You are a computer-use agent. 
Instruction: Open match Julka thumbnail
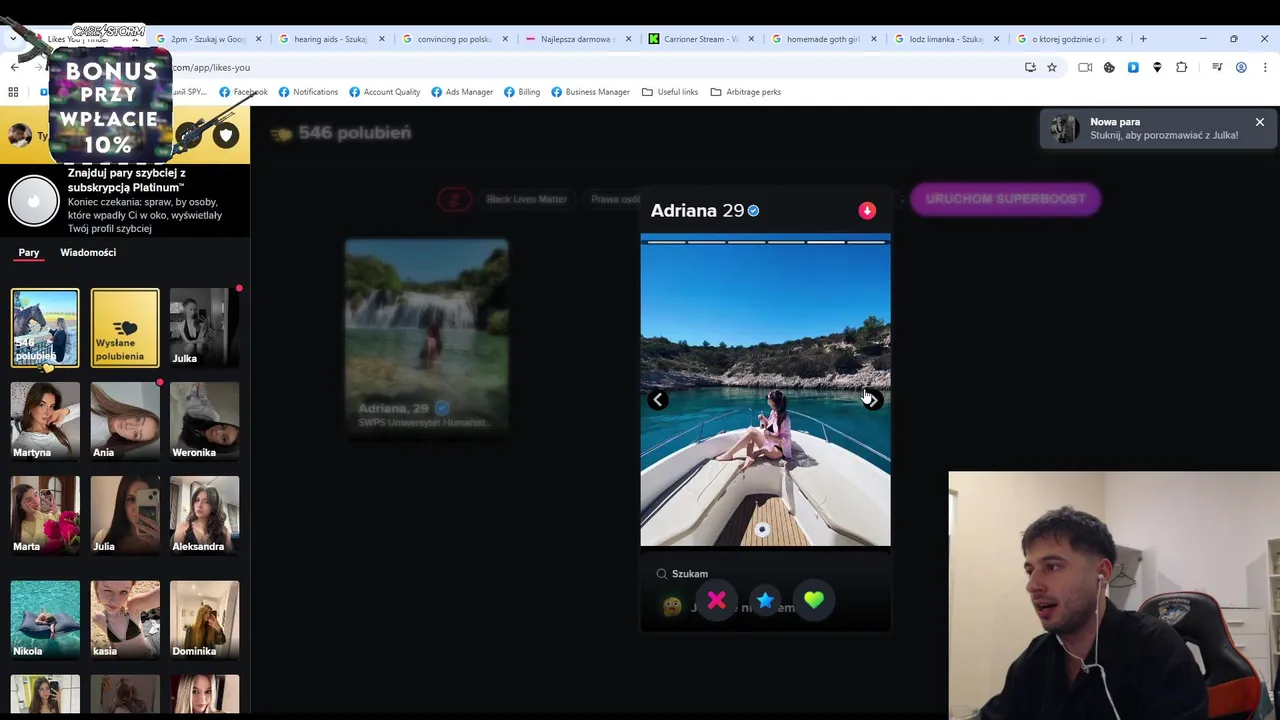pos(204,328)
